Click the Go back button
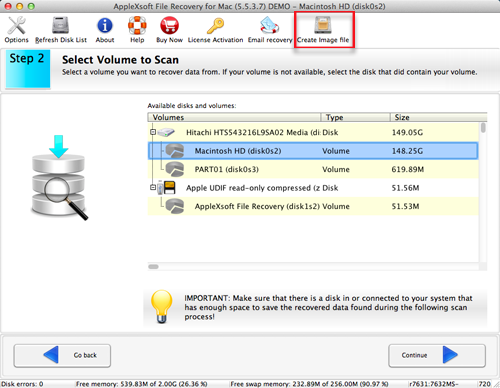The width and height of the screenshot is (500, 388). coord(62,355)
